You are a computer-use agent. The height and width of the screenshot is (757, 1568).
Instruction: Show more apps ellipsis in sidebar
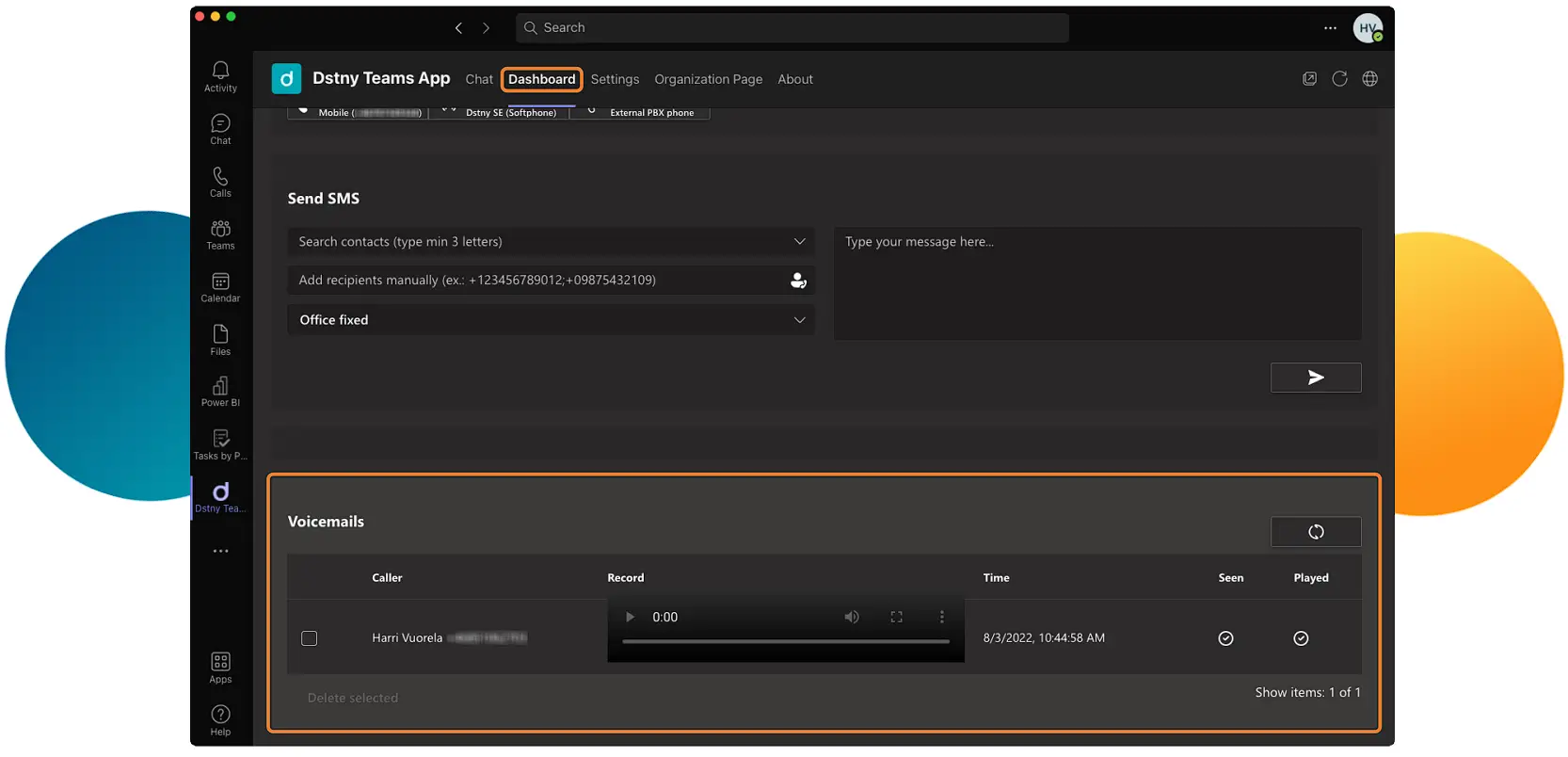coord(220,551)
